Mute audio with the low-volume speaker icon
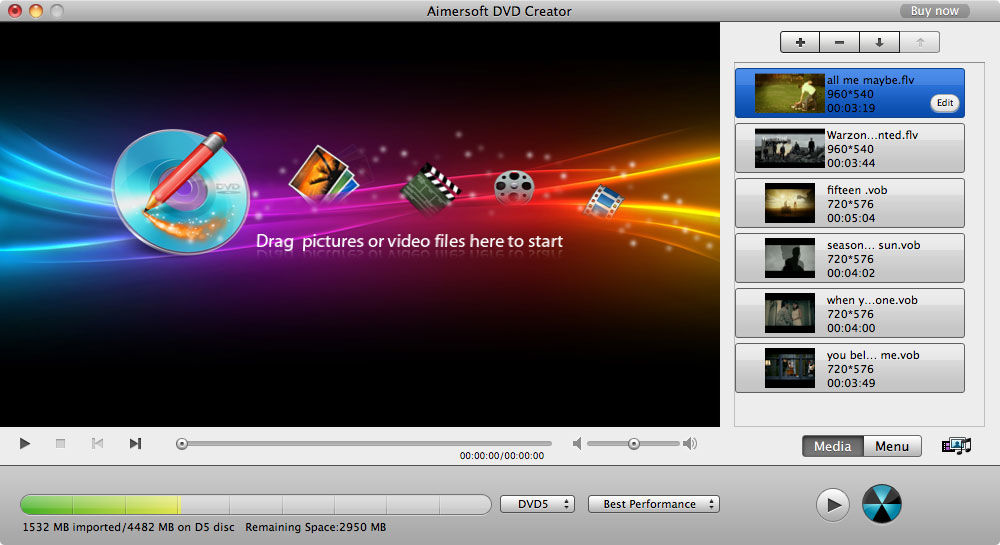This screenshot has width=1000, height=545. (x=577, y=444)
